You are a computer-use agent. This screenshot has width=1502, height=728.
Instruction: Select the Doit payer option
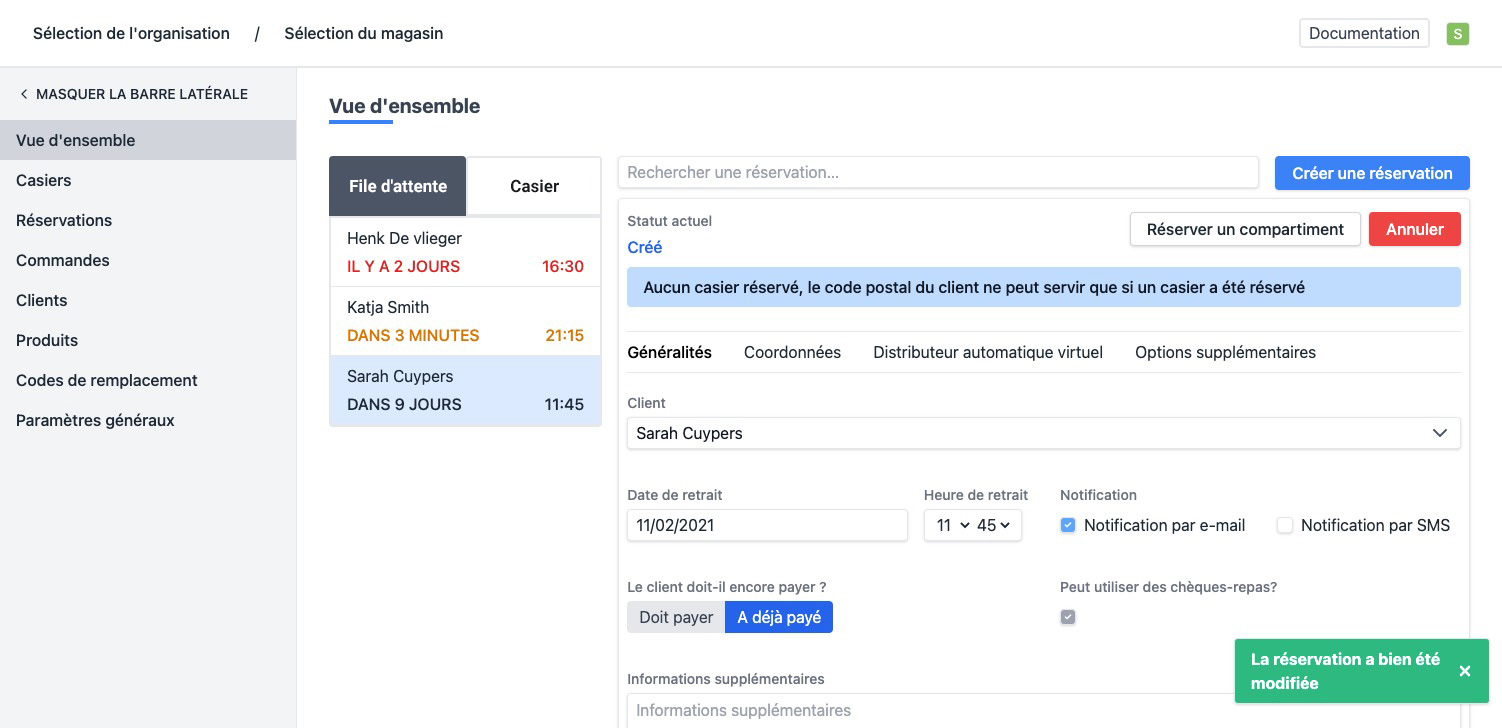(x=676, y=617)
